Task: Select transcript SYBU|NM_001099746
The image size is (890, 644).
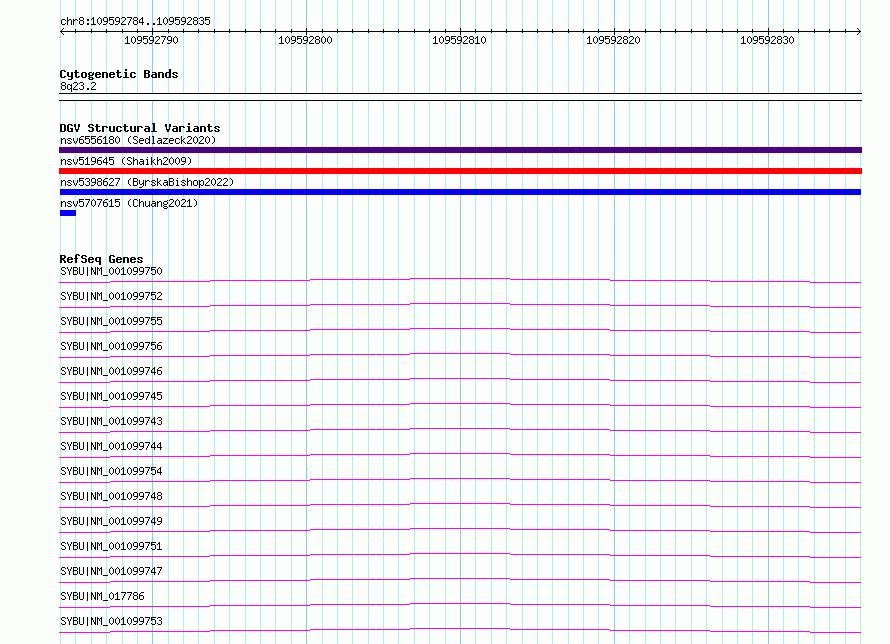Action: [111, 371]
